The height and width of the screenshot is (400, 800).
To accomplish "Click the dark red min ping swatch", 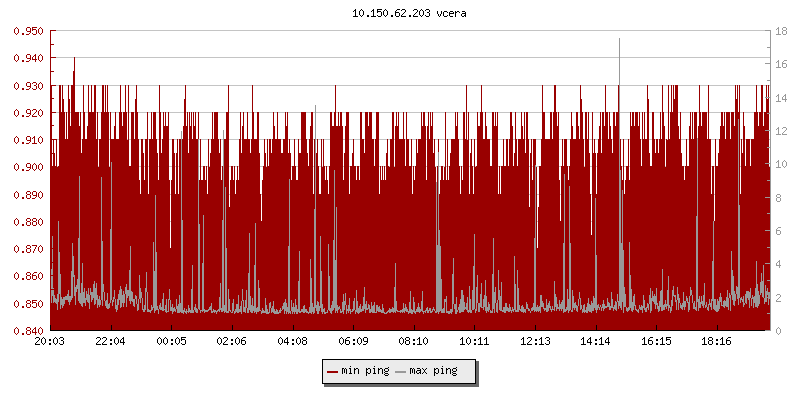I will (332, 372).
